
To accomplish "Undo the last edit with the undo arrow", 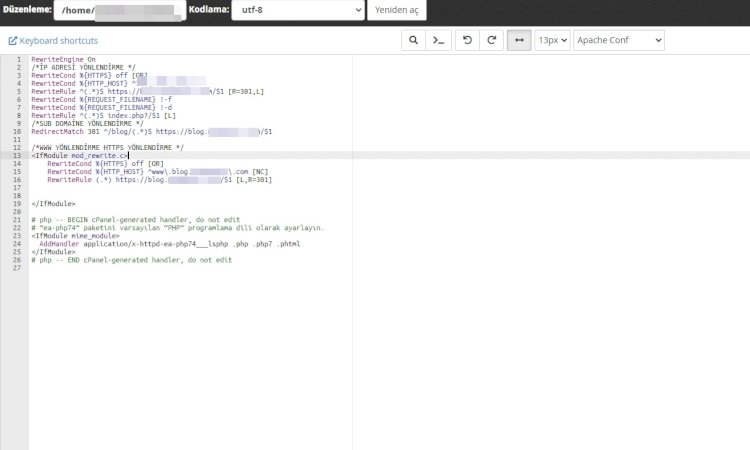I will click(x=467, y=40).
